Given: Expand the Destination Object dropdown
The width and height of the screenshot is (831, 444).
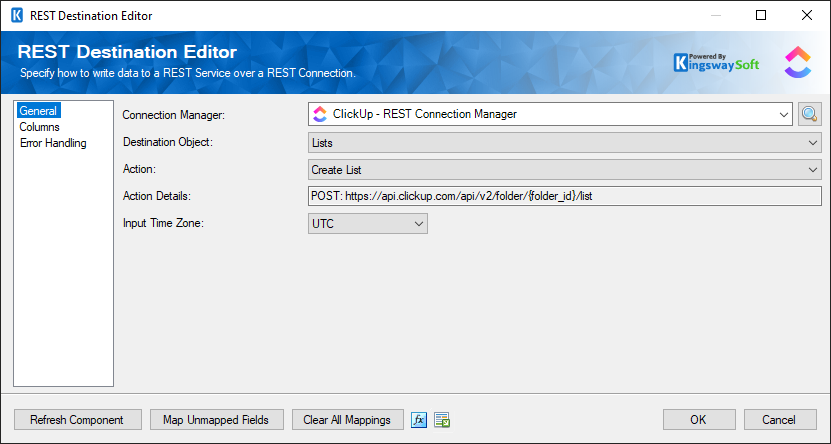Looking at the screenshot, I should (564, 143).
